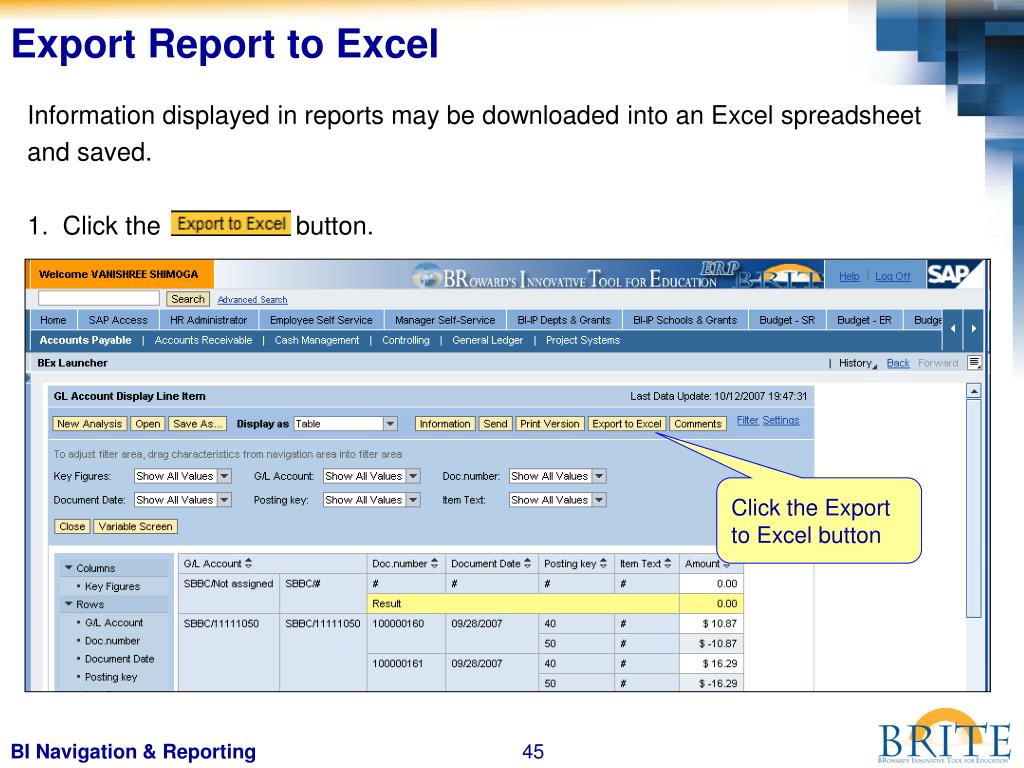Click into the portal search input field
The width and height of the screenshot is (1024, 768).
99,298
